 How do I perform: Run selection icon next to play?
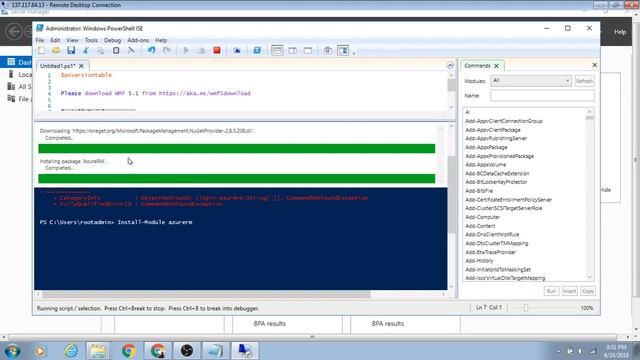(201, 50)
